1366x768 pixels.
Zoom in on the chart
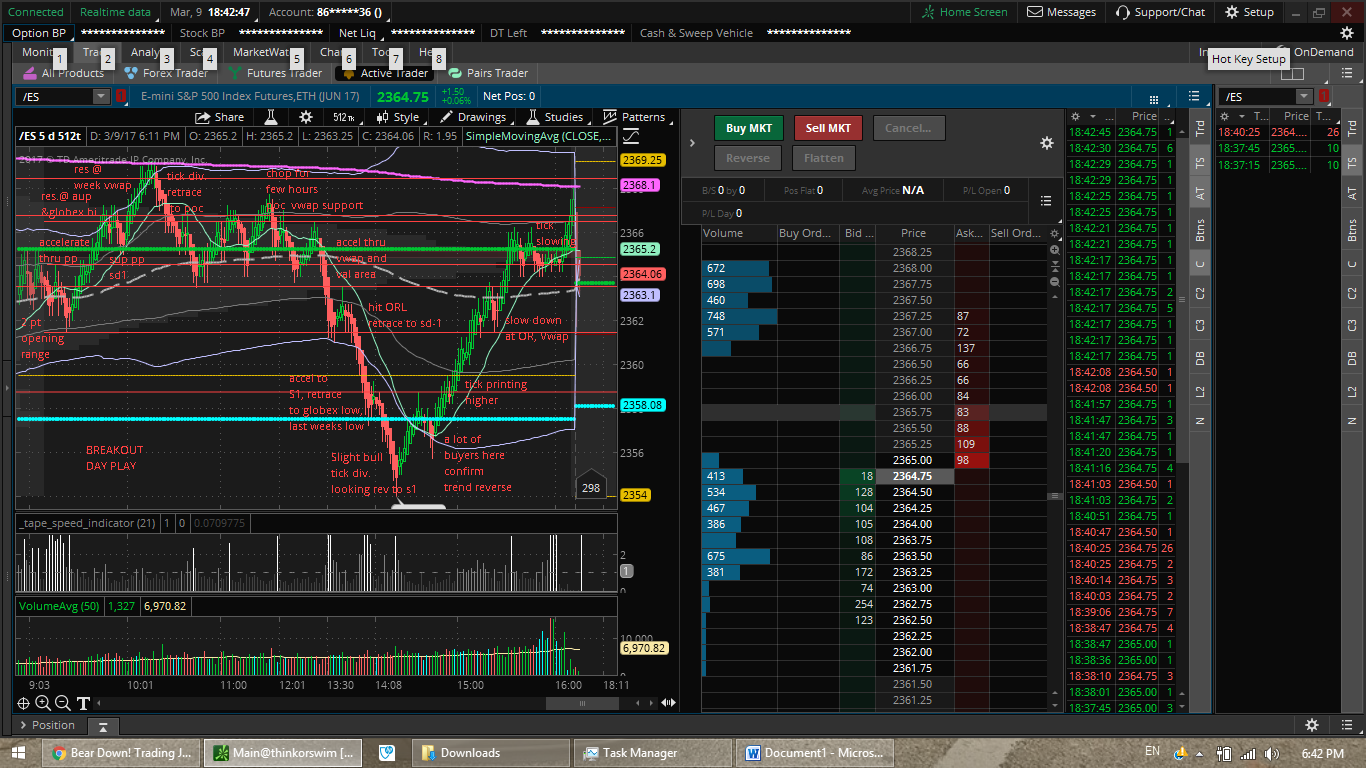click(44, 703)
